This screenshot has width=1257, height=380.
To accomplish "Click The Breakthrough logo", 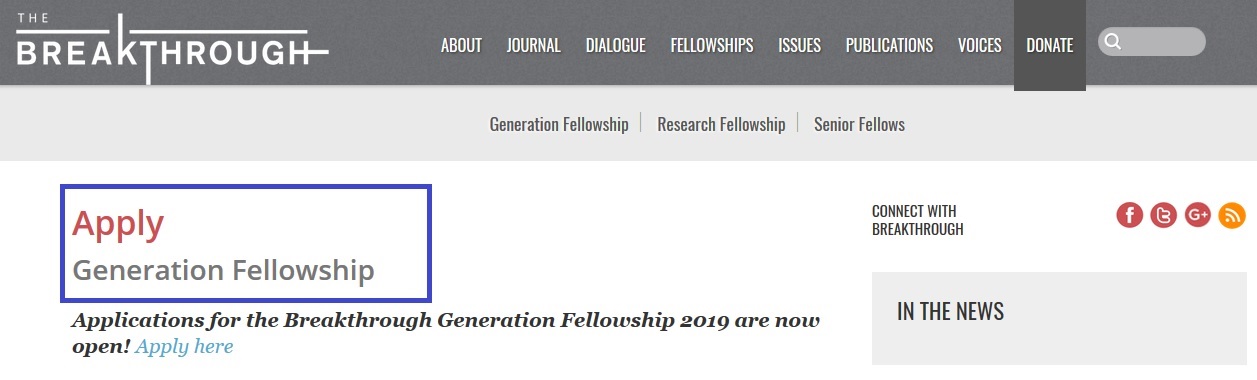I will tap(171, 46).
